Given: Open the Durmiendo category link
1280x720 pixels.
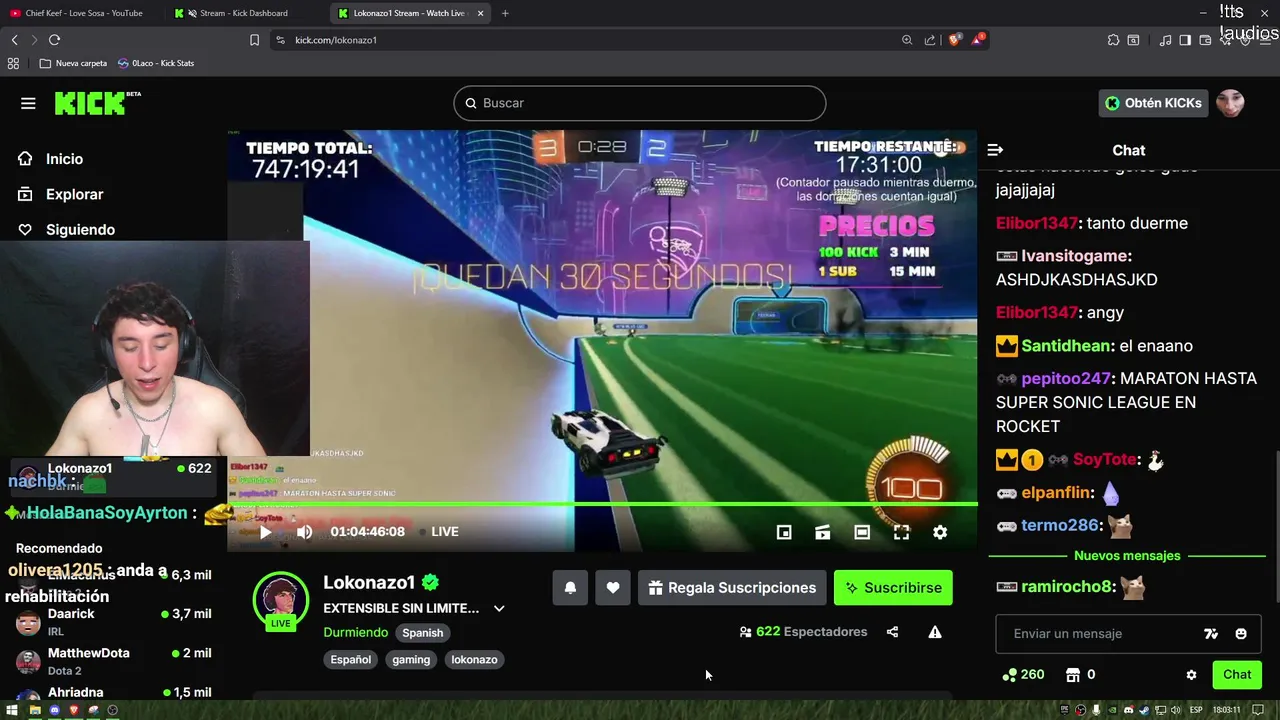Looking at the screenshot, I should click(x=355, y=632).
